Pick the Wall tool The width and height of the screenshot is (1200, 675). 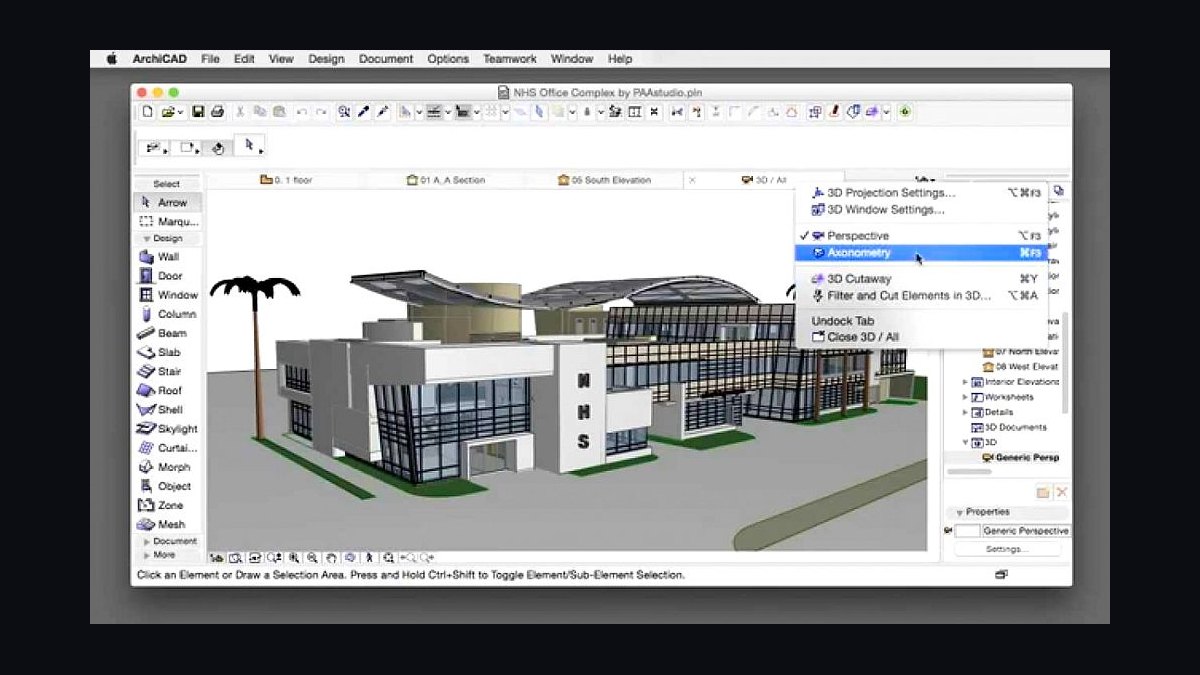click(x=167, y=256)
